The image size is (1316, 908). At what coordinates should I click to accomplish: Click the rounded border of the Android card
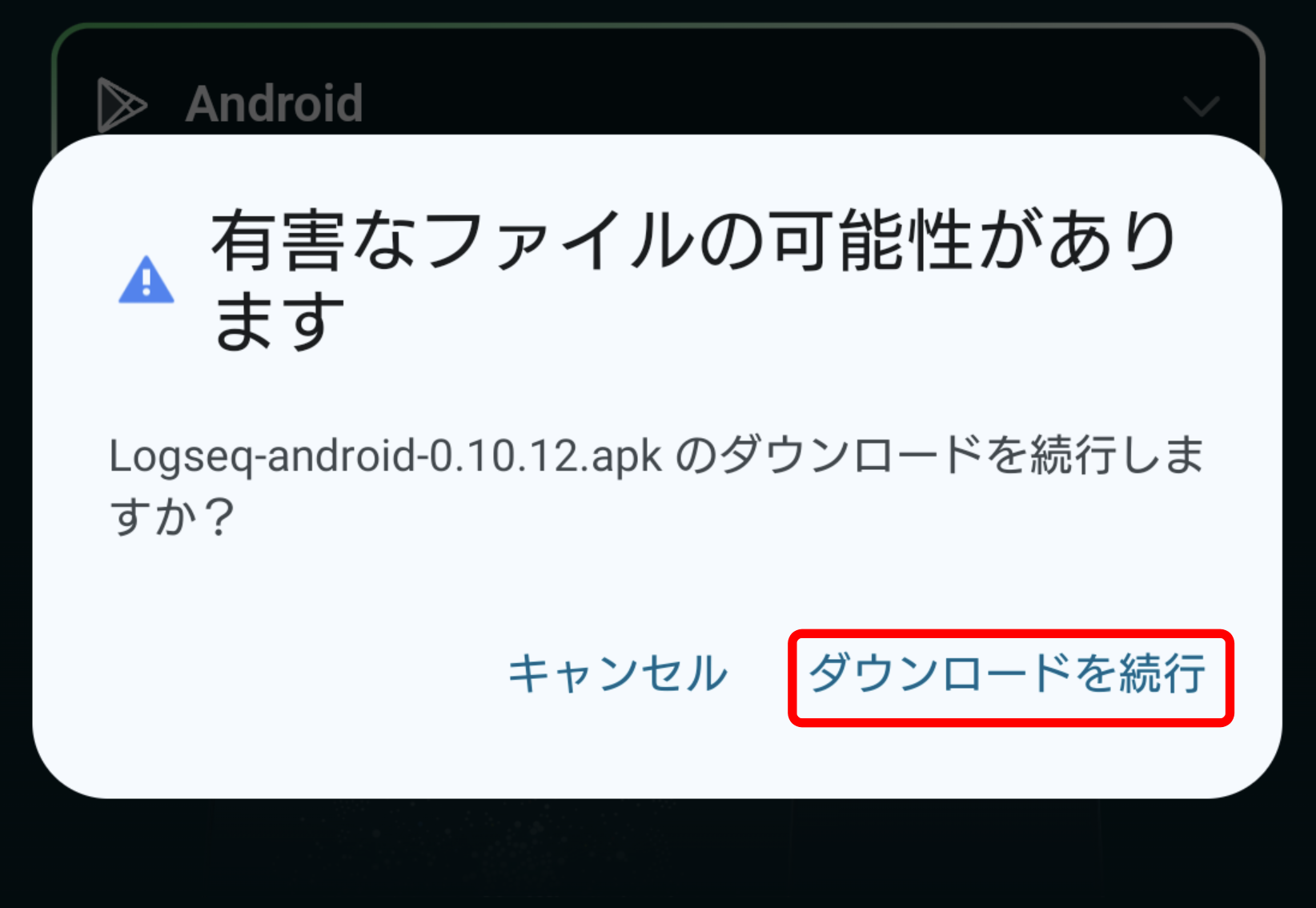pos(656,26)
